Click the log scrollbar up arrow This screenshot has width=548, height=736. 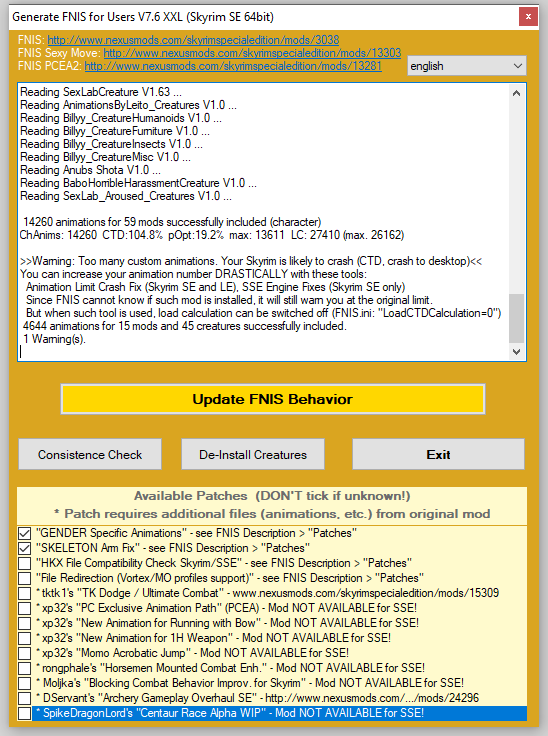coord(517,93)
